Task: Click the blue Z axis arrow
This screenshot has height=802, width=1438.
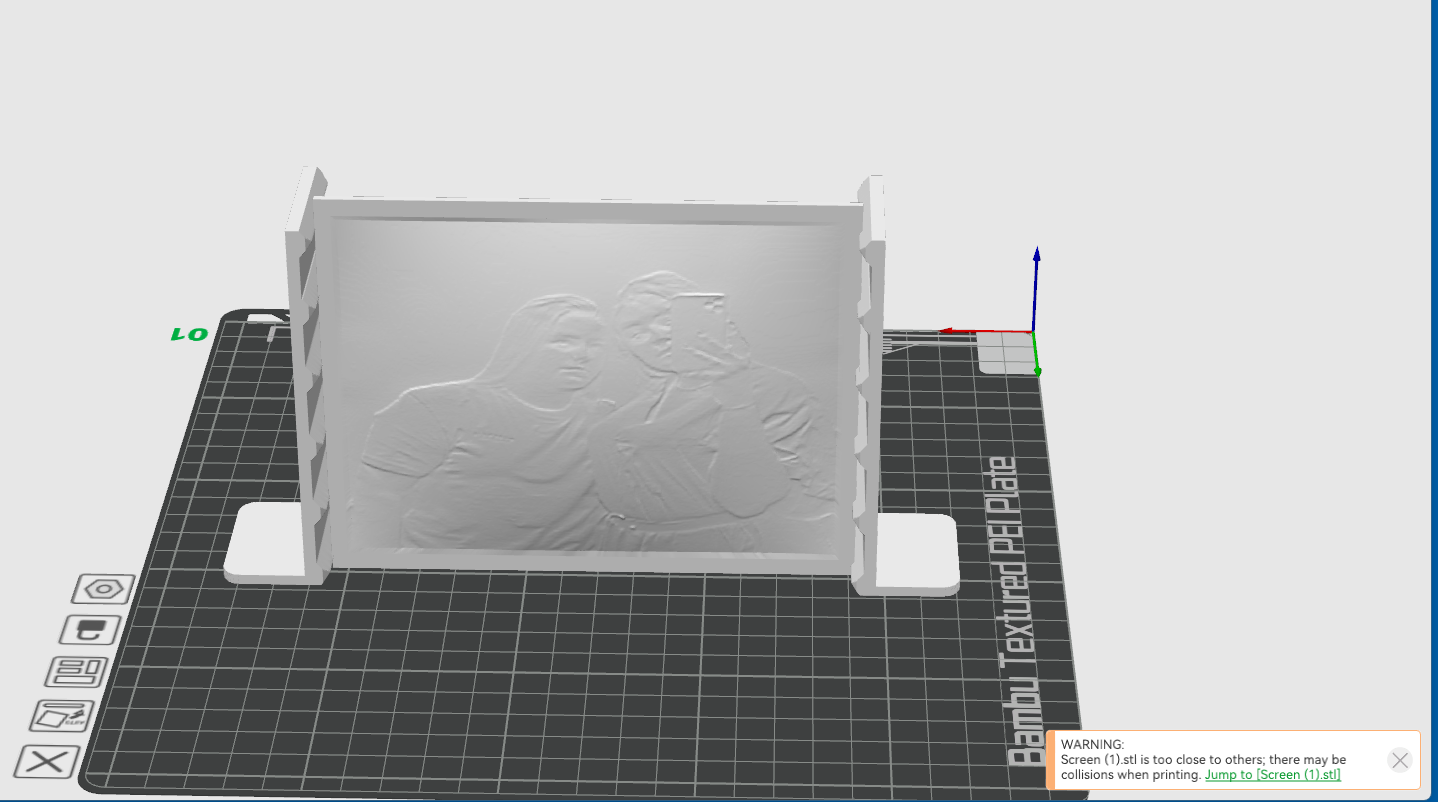Action: click(x=1036, y=288)
